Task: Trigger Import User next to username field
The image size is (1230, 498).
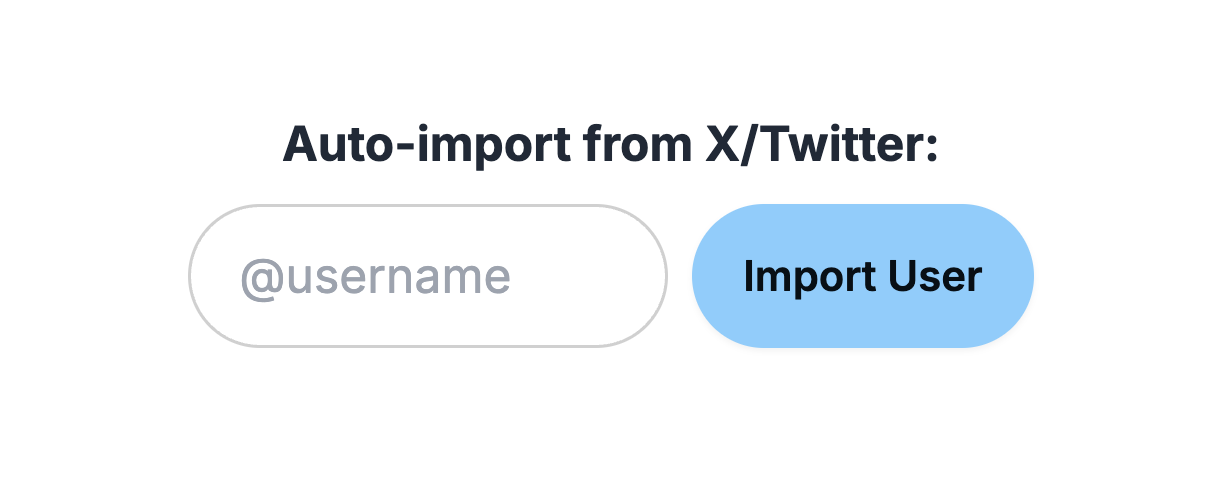Action: (862, 276)
